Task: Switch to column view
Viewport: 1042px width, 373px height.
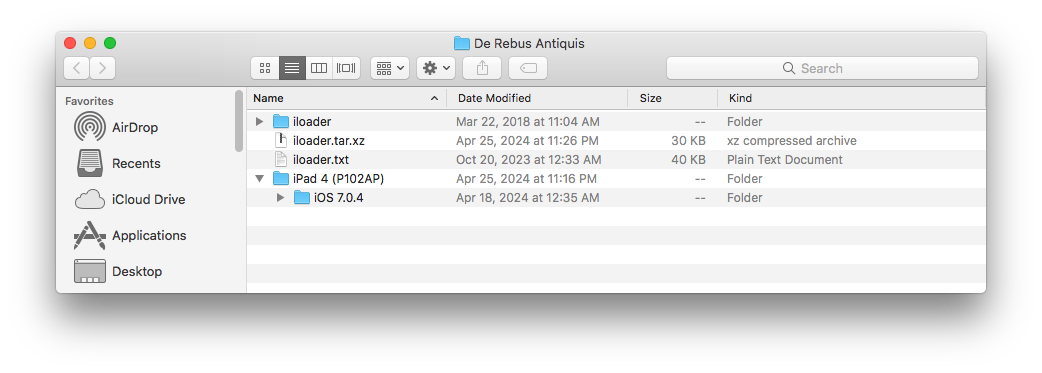Action: pos(319,68)
